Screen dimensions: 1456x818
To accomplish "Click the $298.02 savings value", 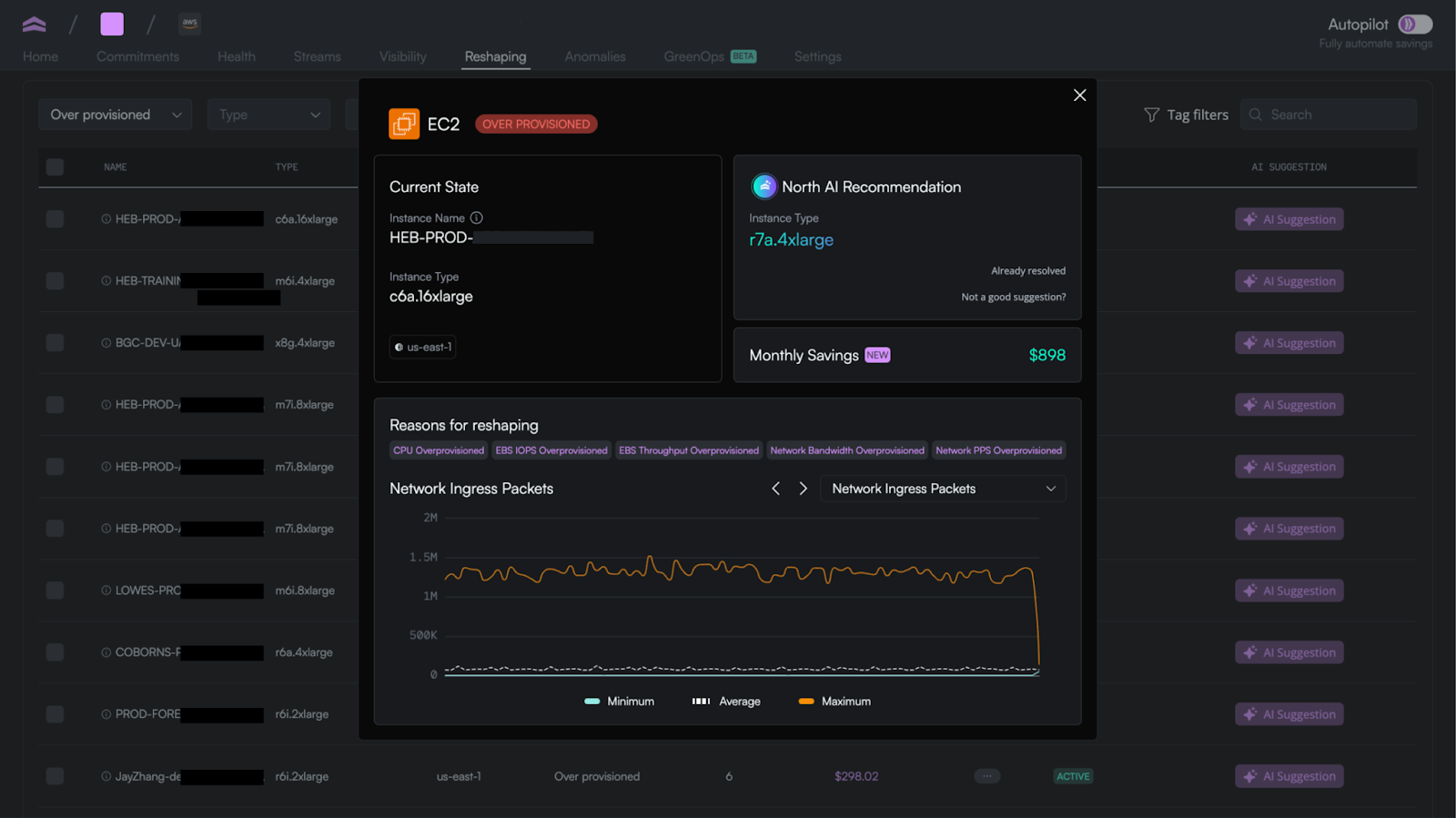I will click(x=856, y=776).
